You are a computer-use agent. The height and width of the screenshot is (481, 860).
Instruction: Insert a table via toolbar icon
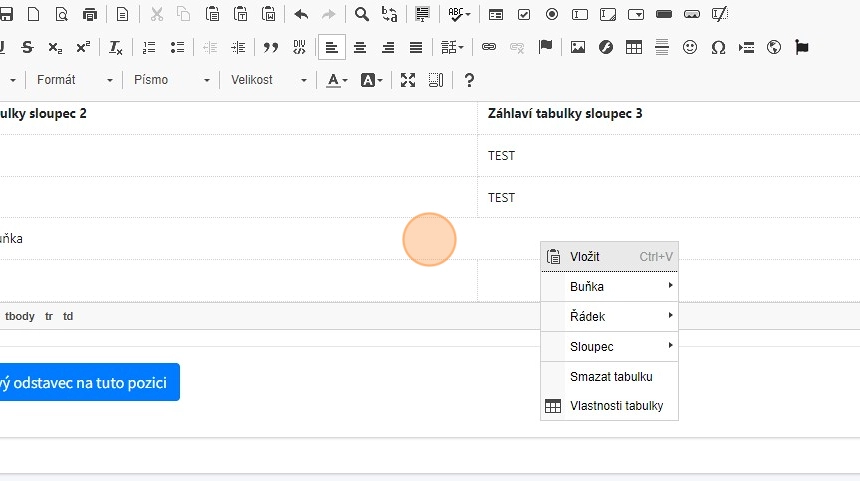633,47
